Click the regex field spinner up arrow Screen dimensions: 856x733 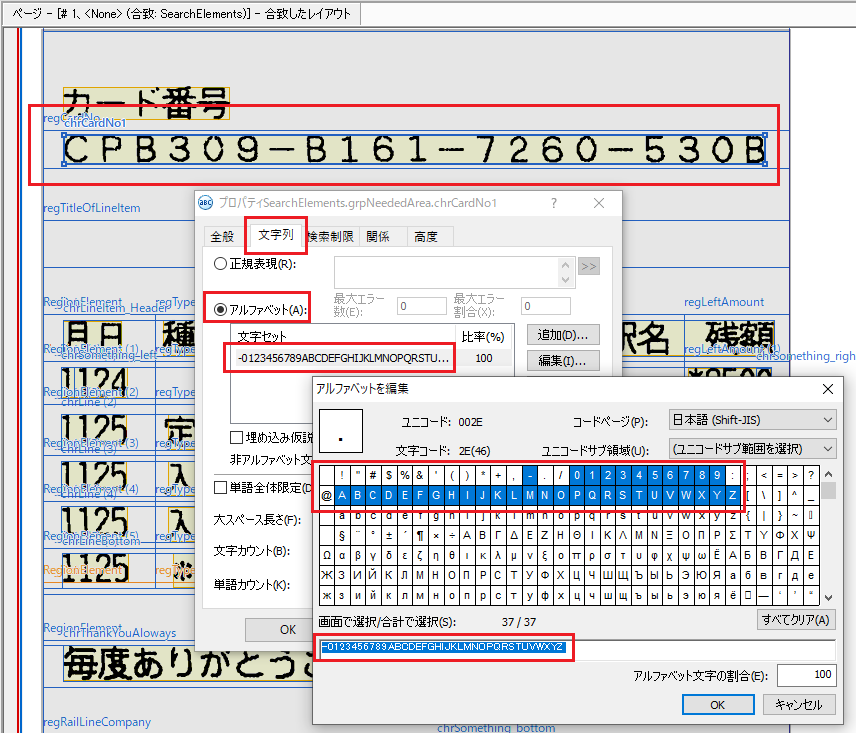pyautogui.click(x=566, y=265)
